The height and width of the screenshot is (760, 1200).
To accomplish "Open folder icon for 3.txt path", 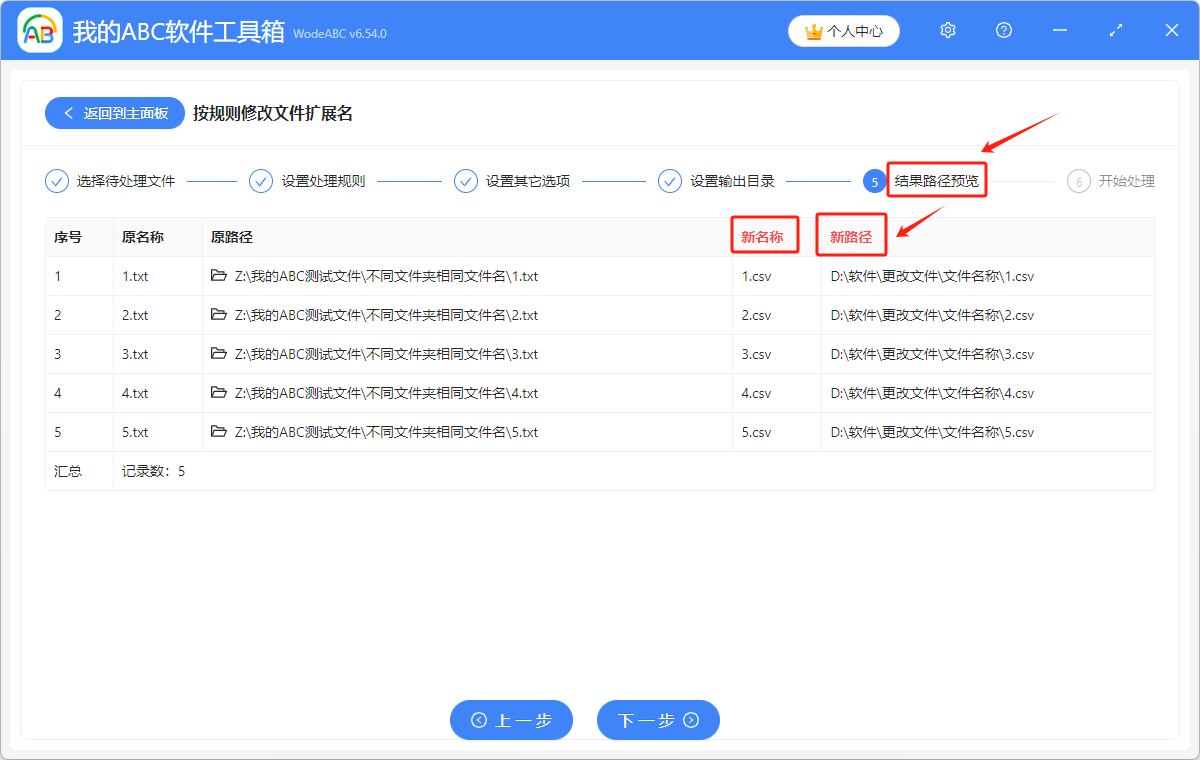I will 219,354.
